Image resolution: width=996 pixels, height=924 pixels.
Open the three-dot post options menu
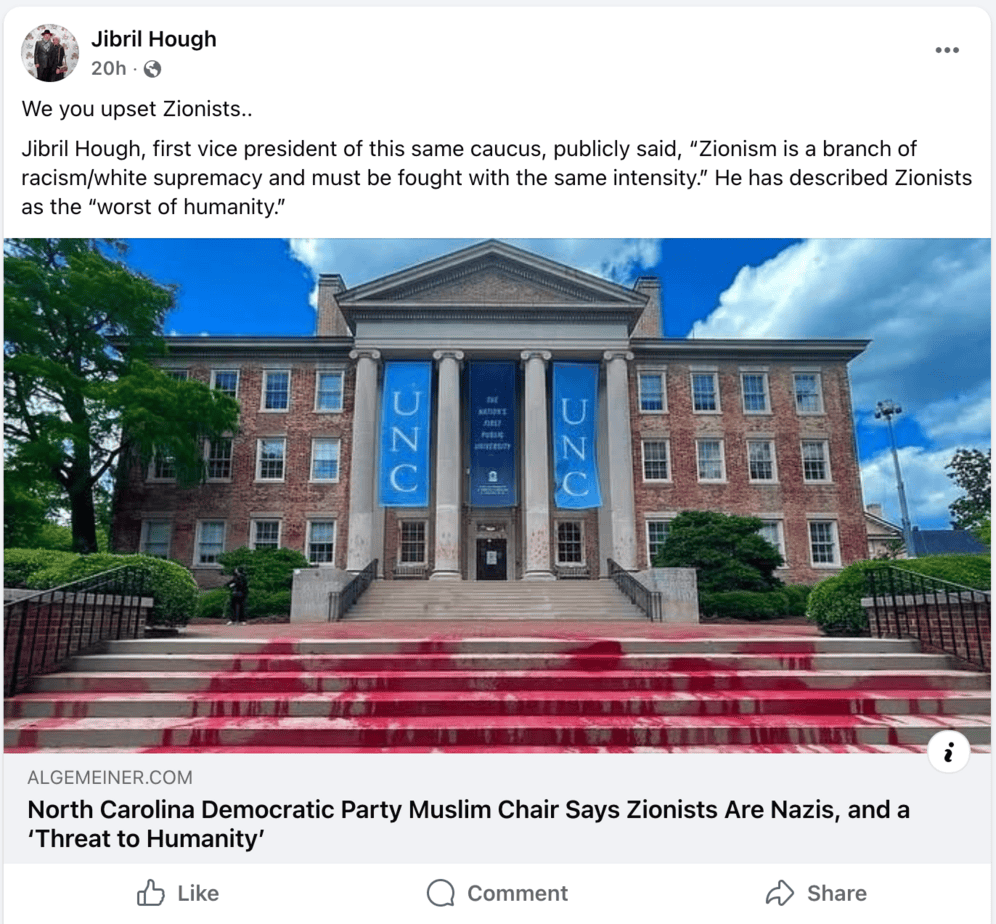pyautogui.click(x=946, y=50)
